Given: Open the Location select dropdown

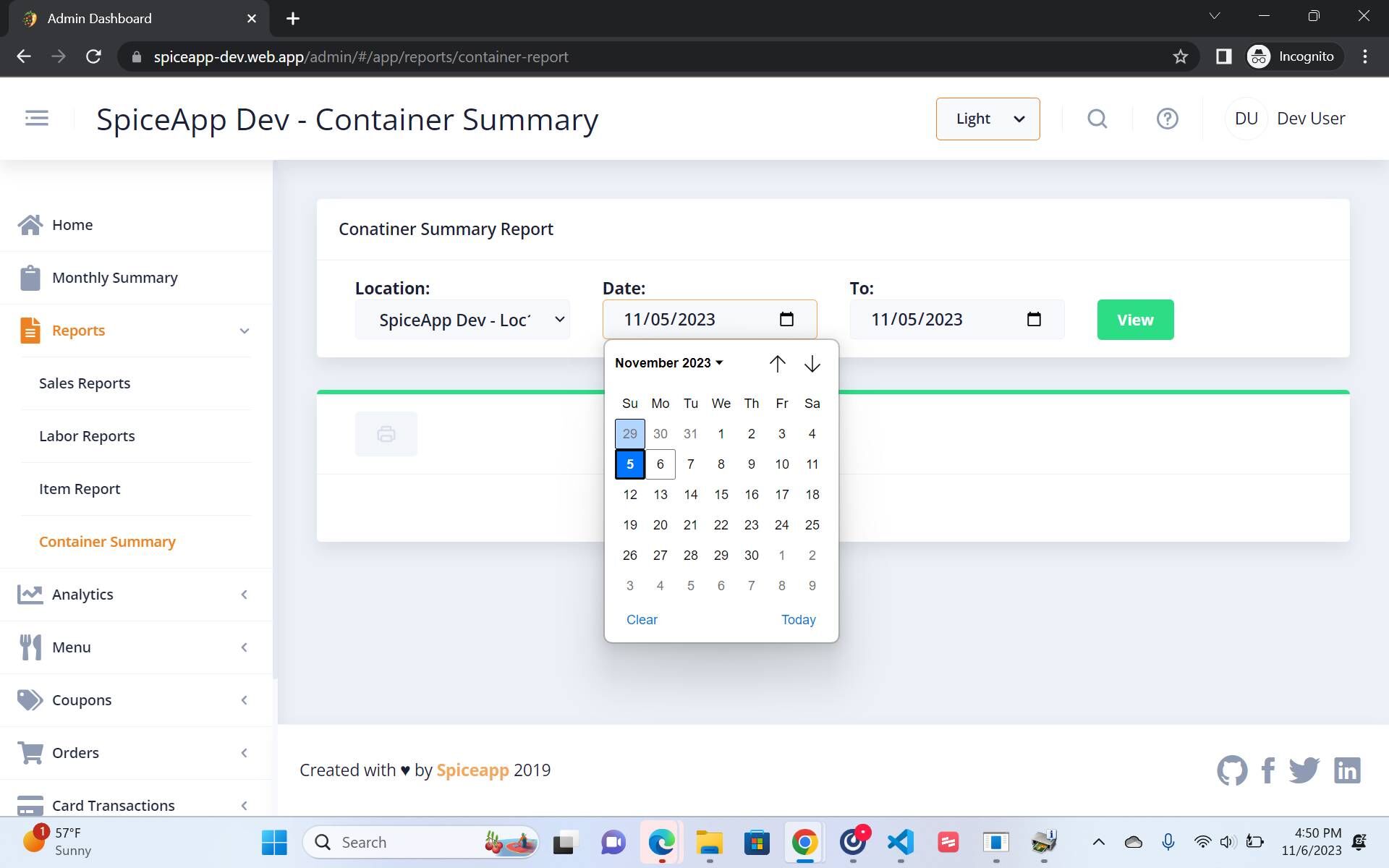Looking at the screenshot, I should pyautogui.click(x=462, y=320).
